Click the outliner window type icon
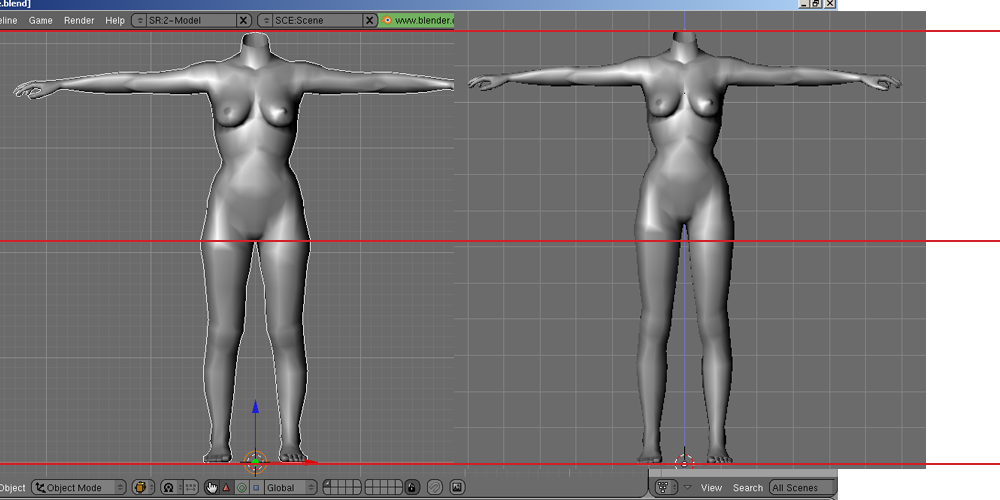The width and height of the screenshot is (1000, 500). 662,487
